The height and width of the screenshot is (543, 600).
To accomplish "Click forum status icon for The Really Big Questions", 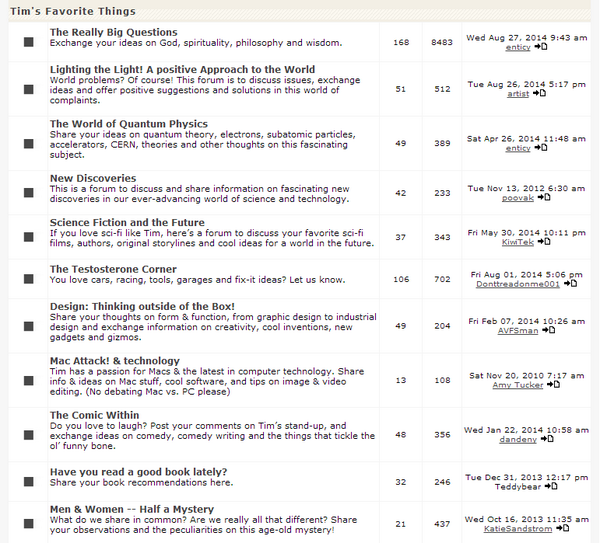I will [29, 42].
